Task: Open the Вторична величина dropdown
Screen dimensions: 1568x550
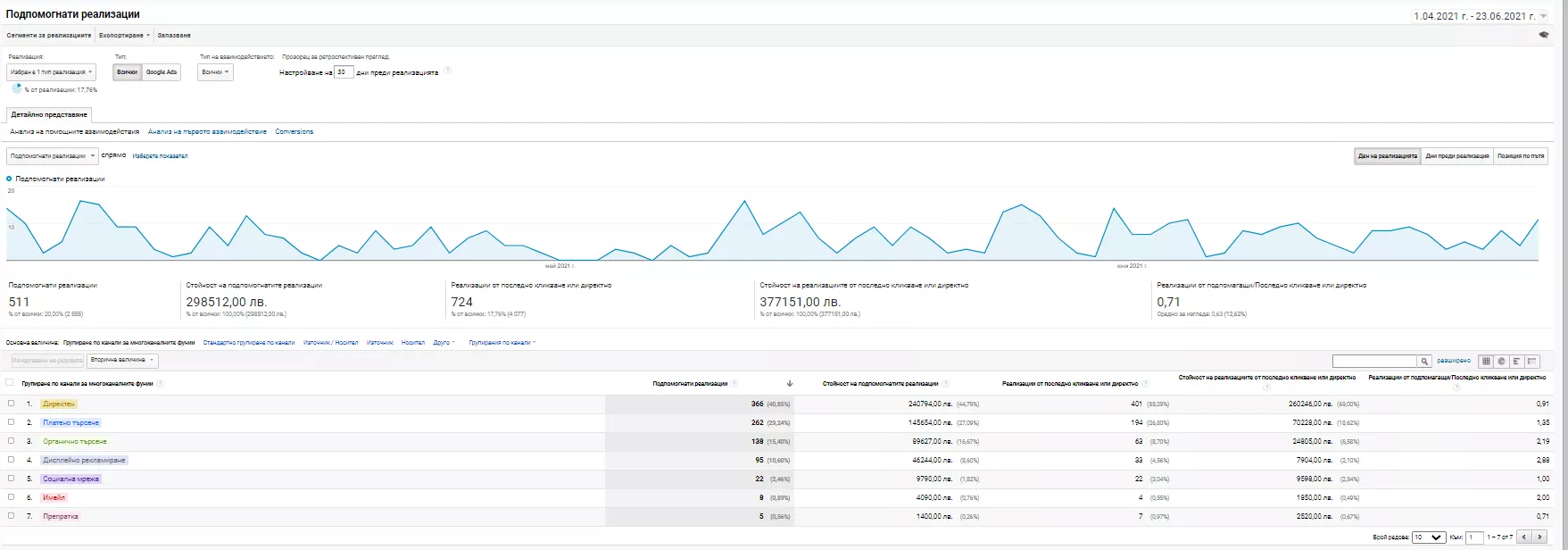Action: [x=123, y=361]
